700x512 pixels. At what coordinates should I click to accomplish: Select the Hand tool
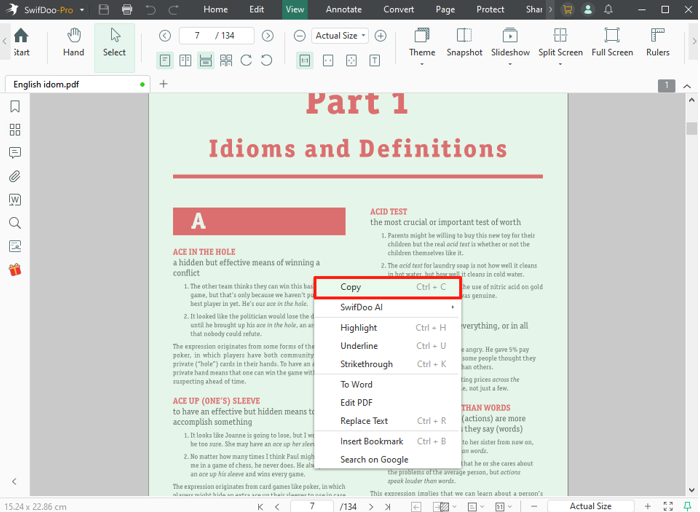tap(74, 42)
